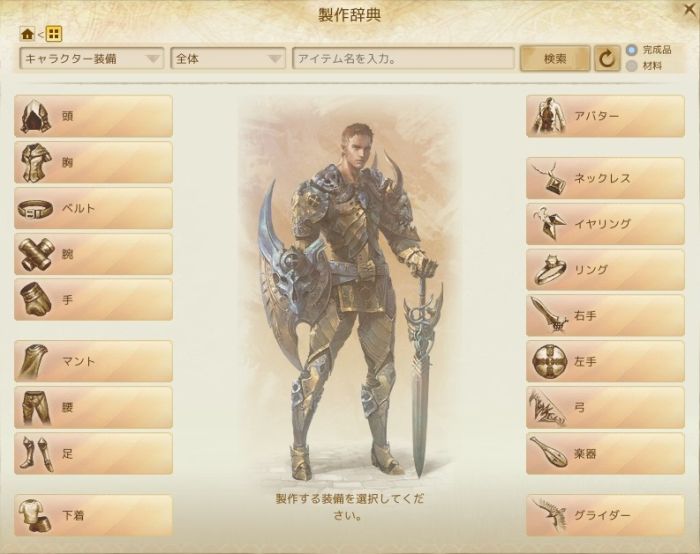The image size is (700, 554).
Task: Expand the 全体 dropdown
Action: pyautogui.click(x=228, y=58)
